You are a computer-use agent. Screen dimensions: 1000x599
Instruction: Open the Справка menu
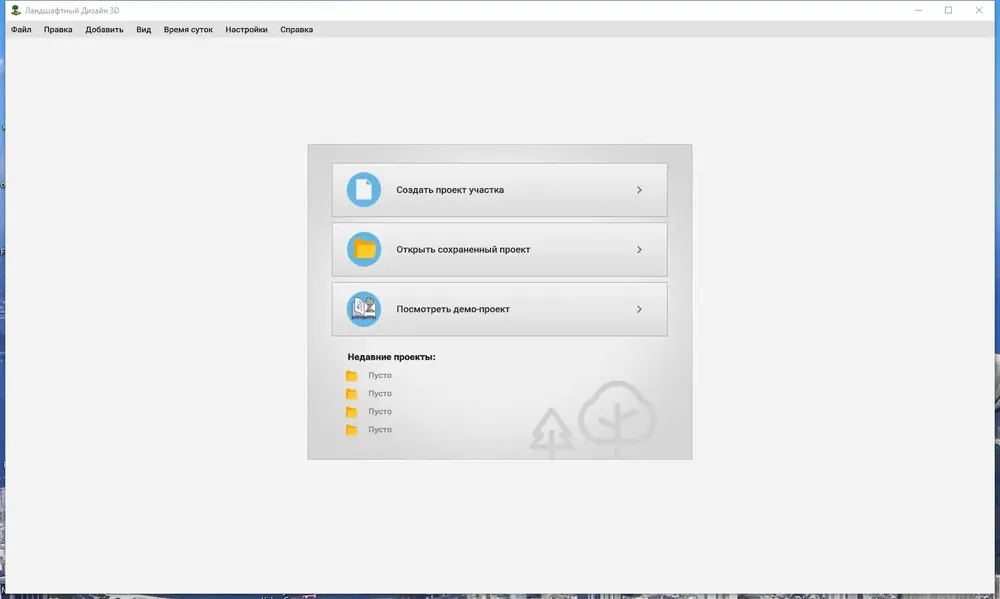point(297,29)
